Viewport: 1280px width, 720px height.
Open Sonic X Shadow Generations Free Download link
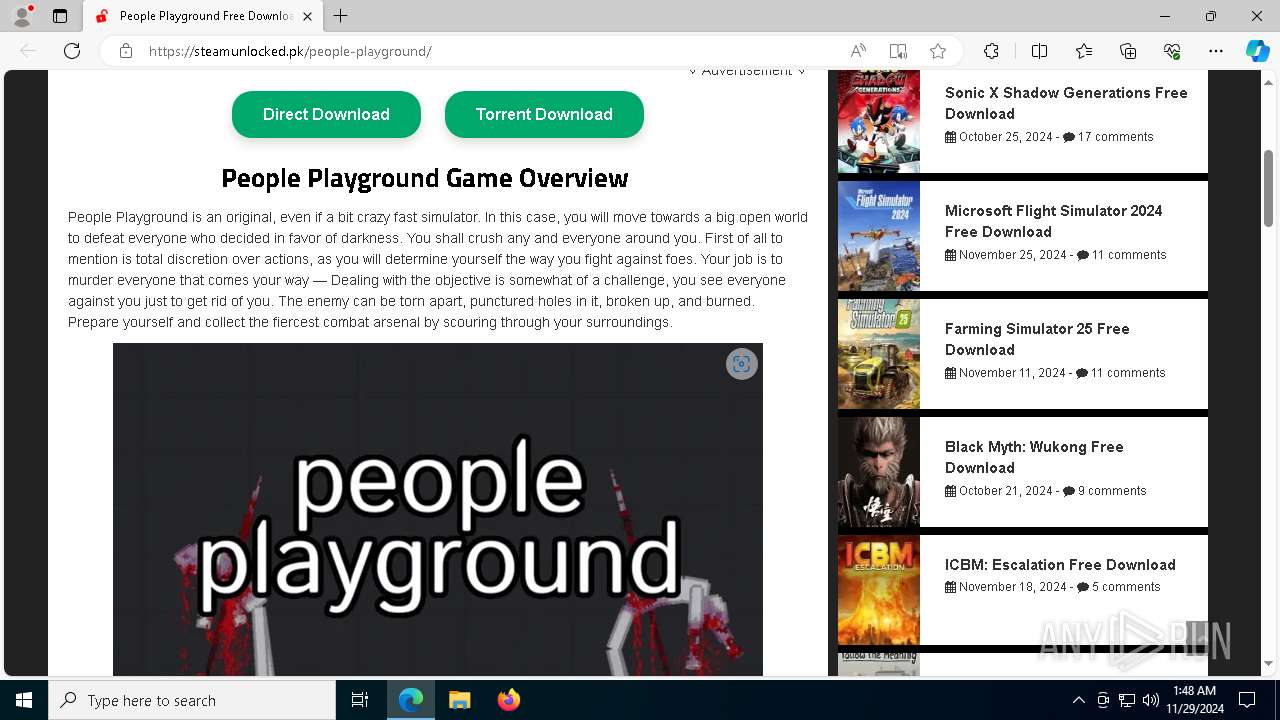(1066, 103)
